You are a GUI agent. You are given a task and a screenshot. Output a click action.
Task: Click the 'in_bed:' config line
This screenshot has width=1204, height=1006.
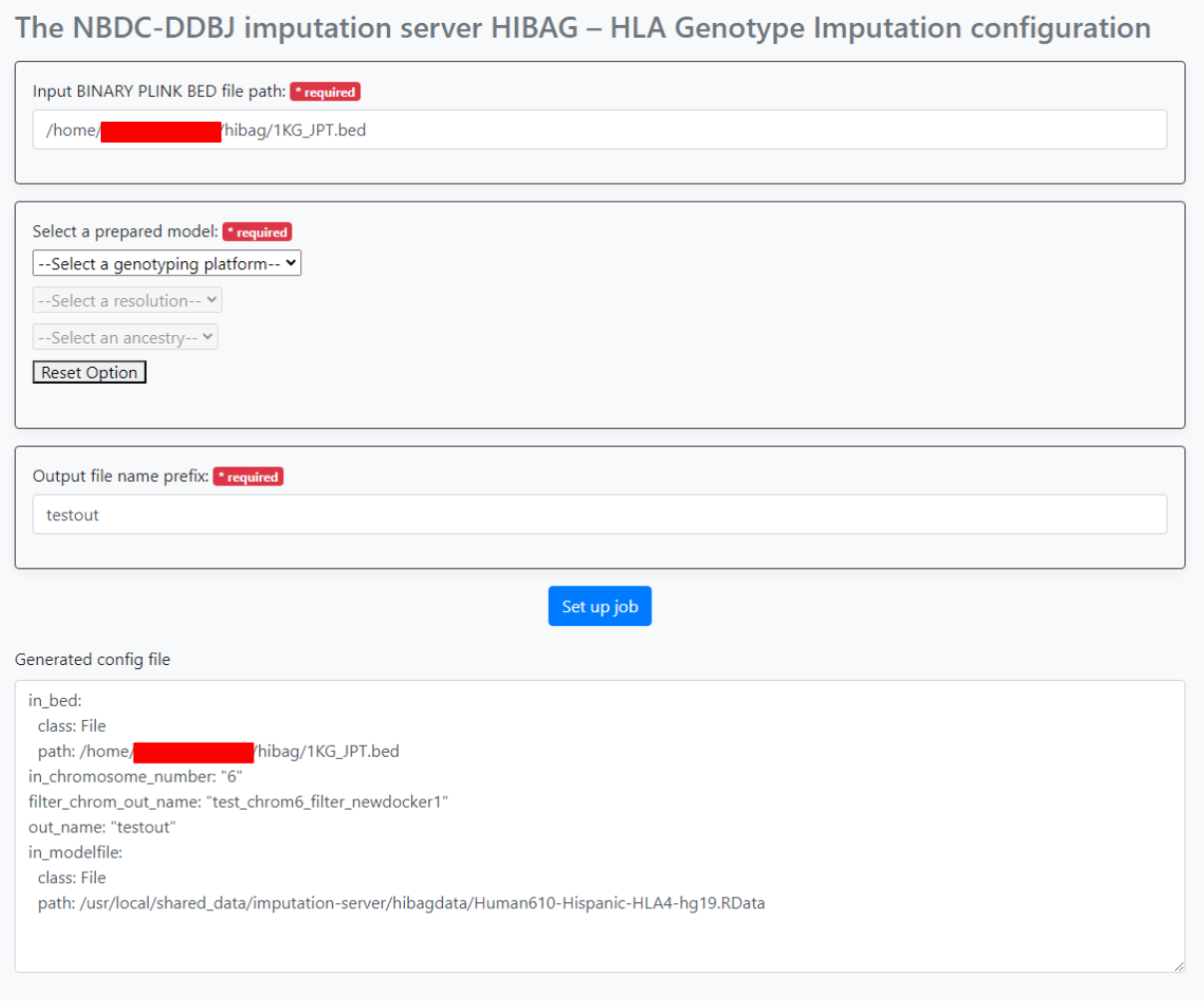pyautogui.click(x=55, y=700)
